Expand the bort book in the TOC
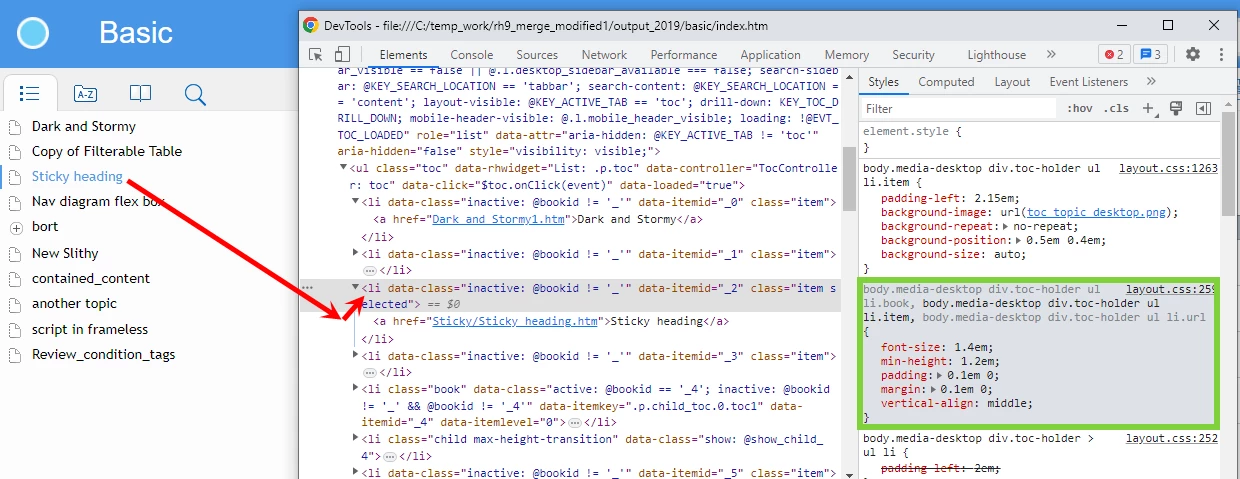Image resolution: width=1240 pixels, height=479 pixels. 15,228
